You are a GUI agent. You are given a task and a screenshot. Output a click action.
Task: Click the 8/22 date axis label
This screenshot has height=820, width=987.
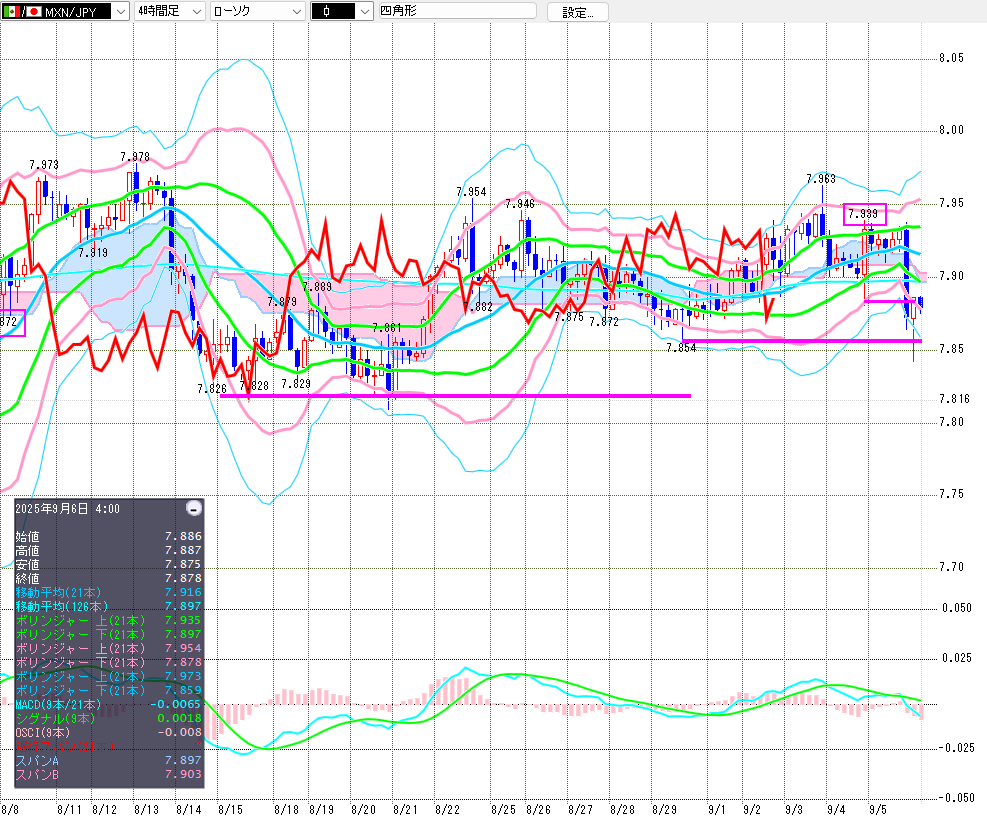(448, 809)
